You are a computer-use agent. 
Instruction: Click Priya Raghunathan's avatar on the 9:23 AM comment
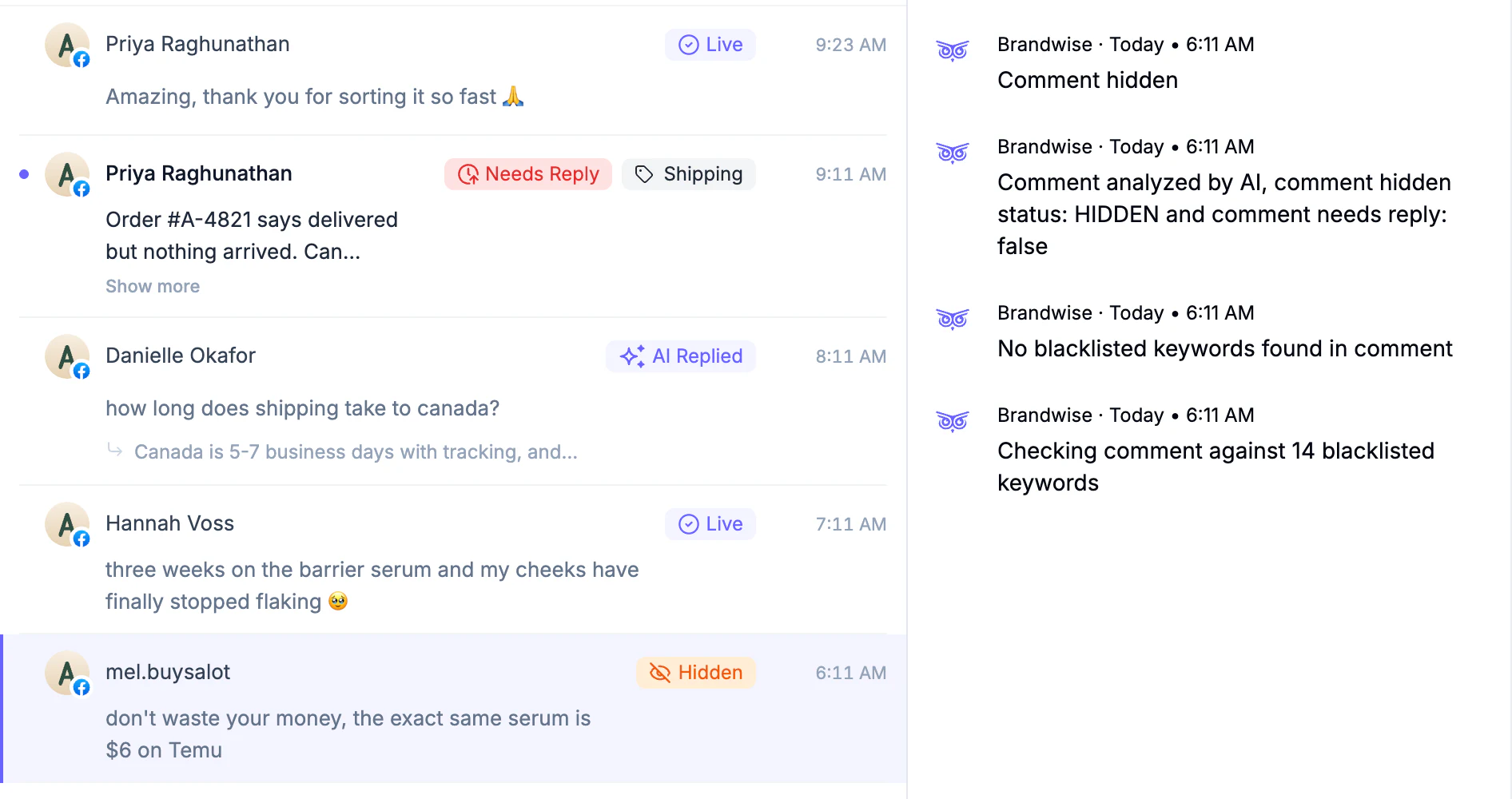(x=67, y=45)
